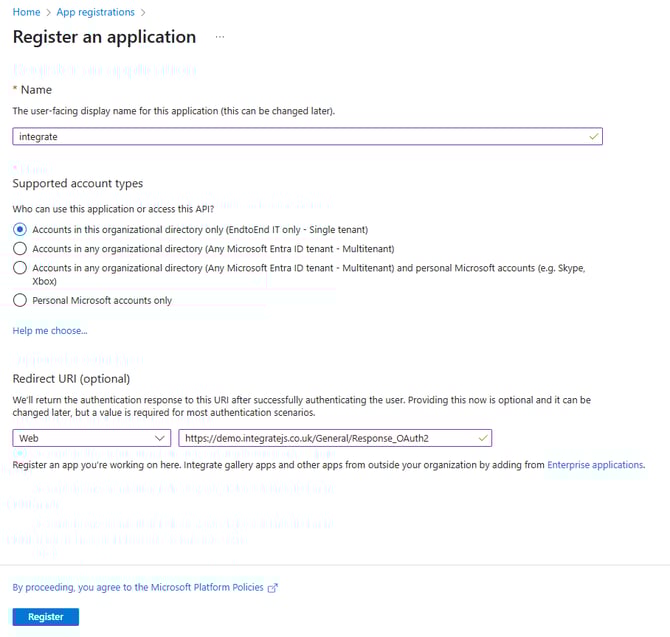Open the Web platform type dropdown

(92, 438)
